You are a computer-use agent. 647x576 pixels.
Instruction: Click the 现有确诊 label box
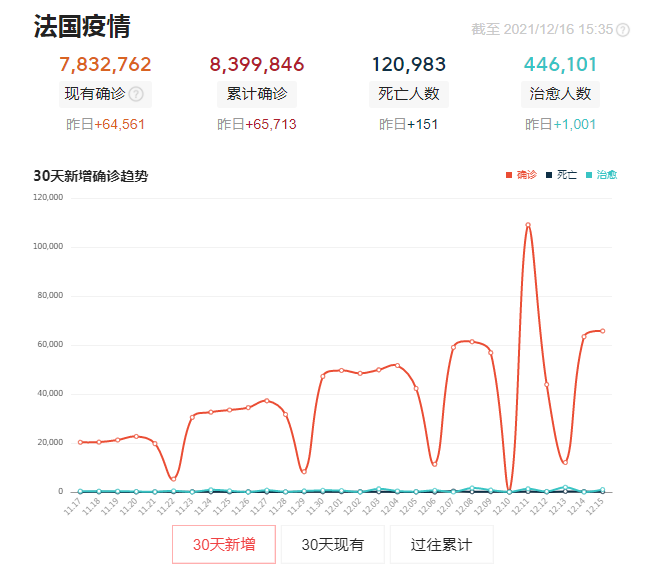105,94
